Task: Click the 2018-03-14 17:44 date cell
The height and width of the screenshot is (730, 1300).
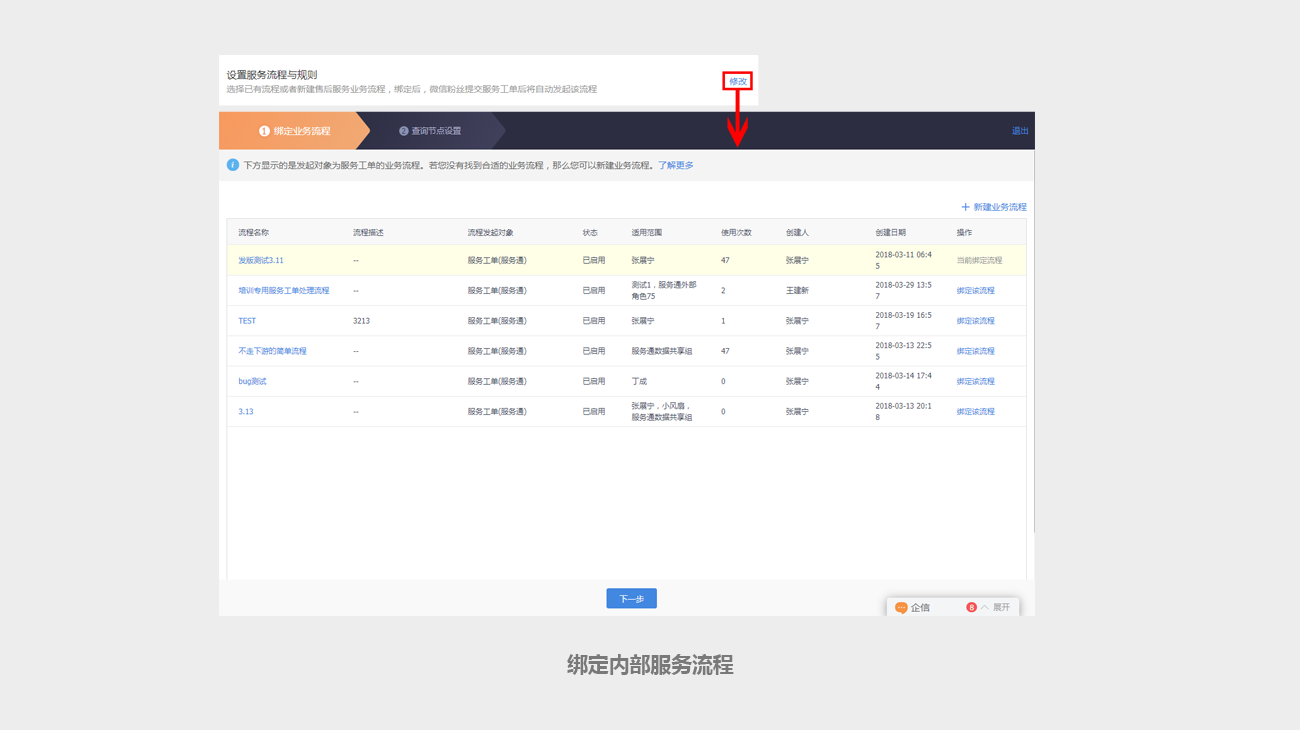Action: point(904,381)
